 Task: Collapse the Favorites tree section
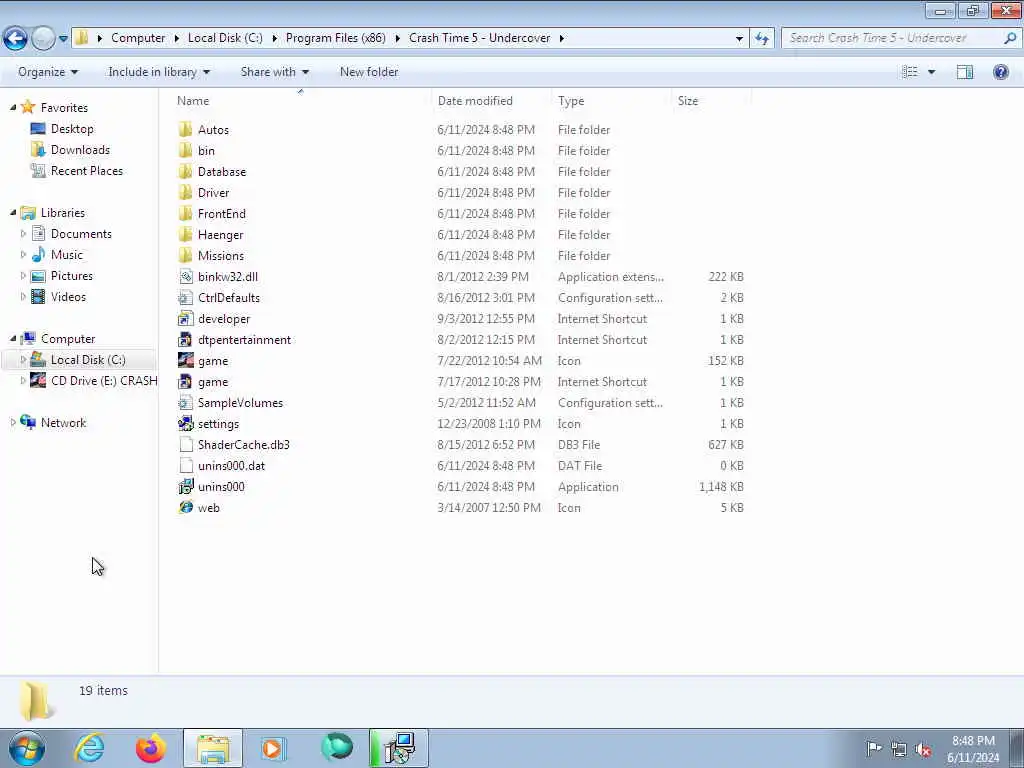coord(13,107)
